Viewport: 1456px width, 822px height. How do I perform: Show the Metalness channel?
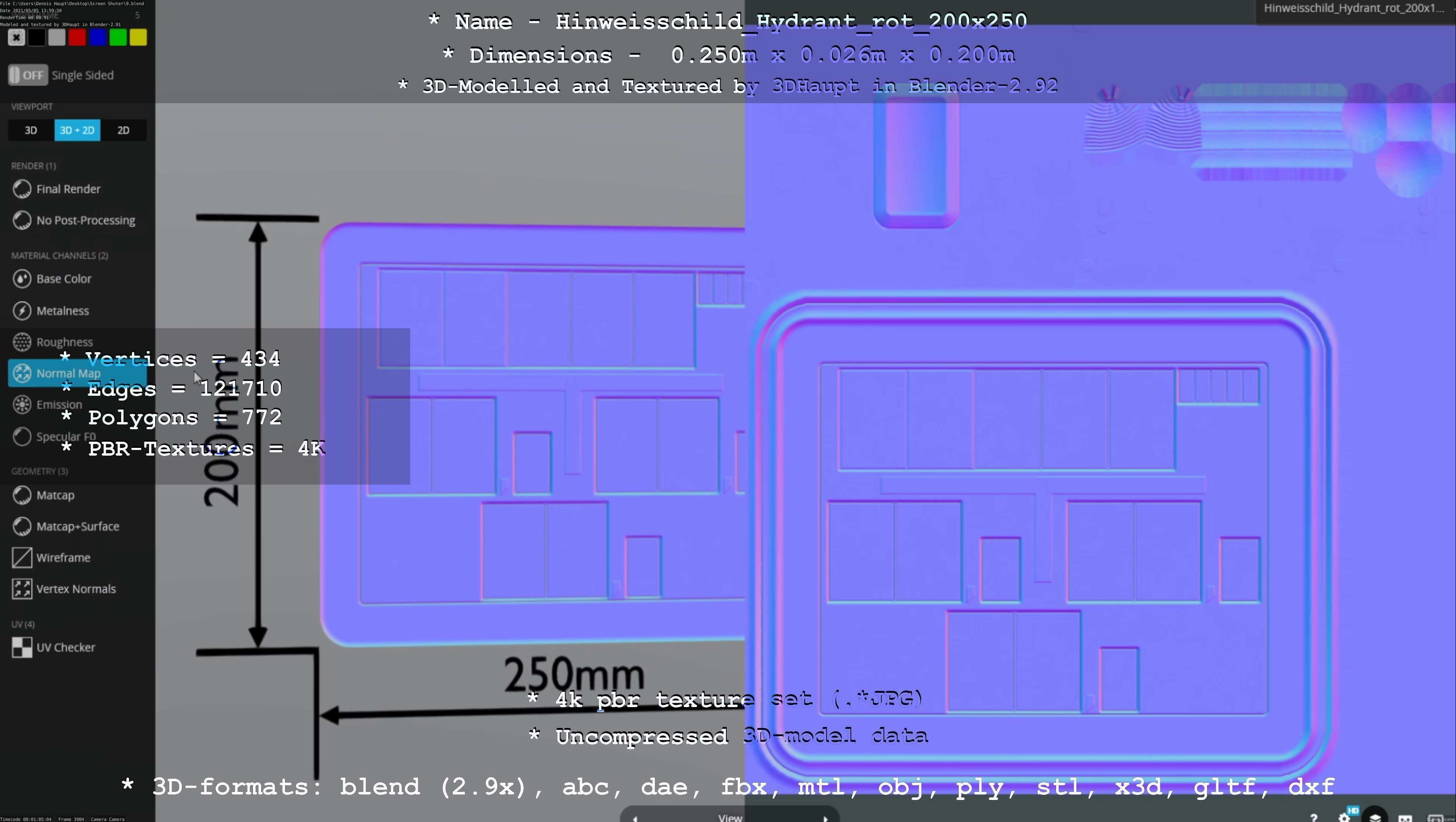pos(51,310)
